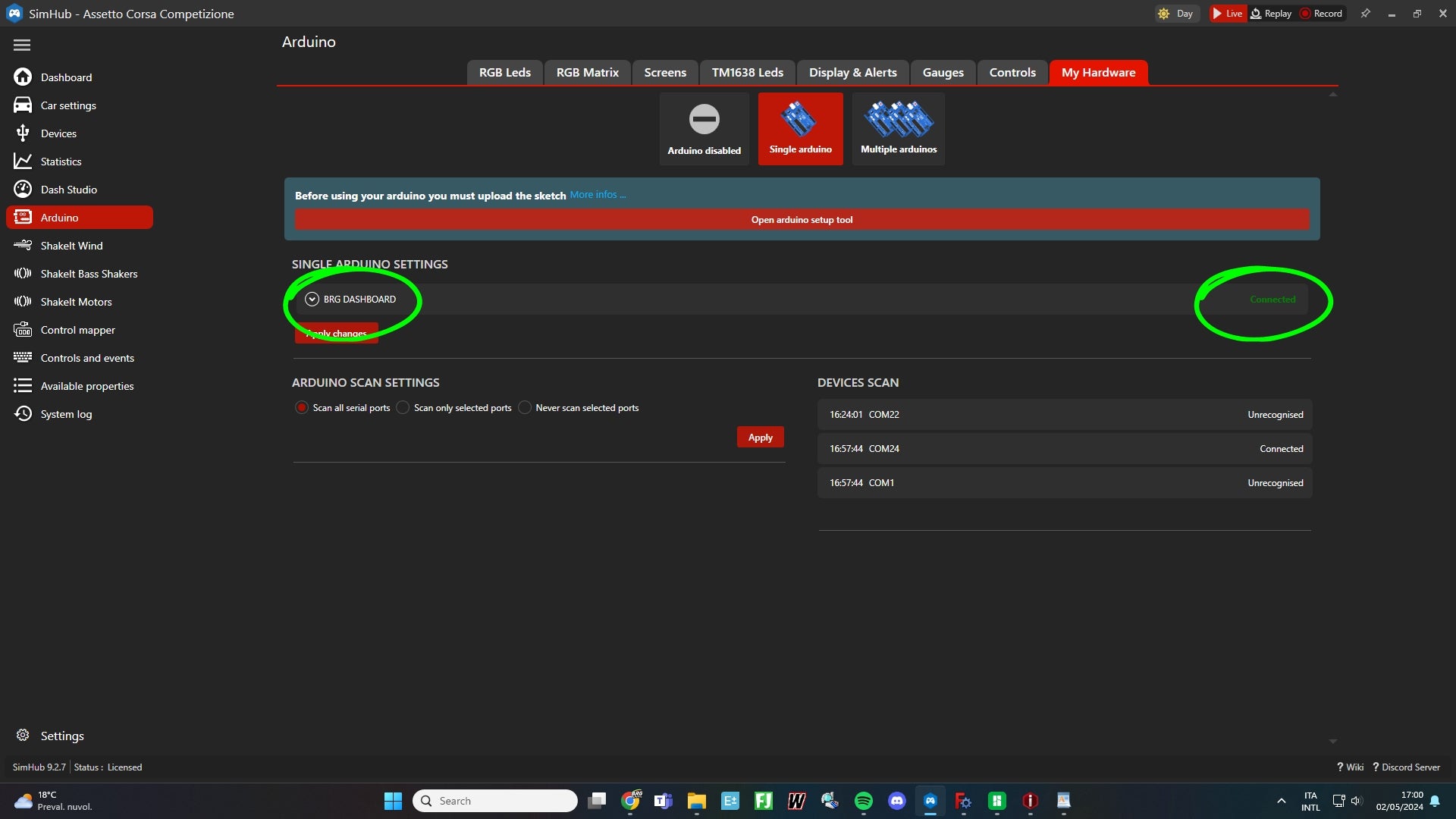Open Discord from the taskbar

[897, 801]
